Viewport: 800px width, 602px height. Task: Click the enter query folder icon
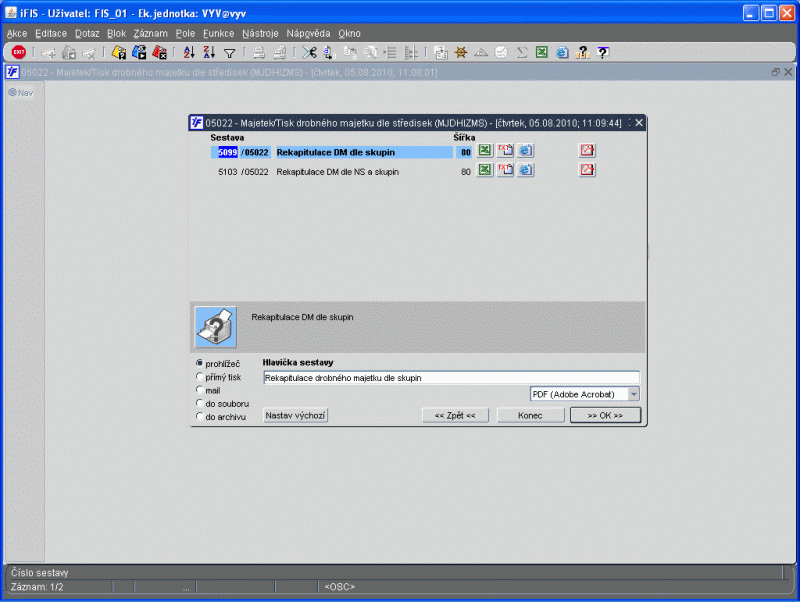tap(119, 52)
